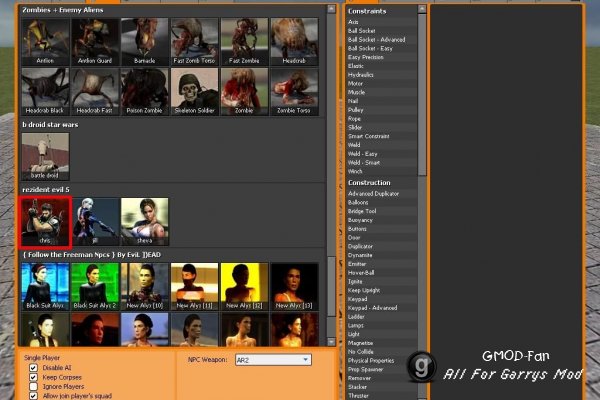Select the Physical Properties tool
Viewport: 600px width, 400px height.
(382, 361)
